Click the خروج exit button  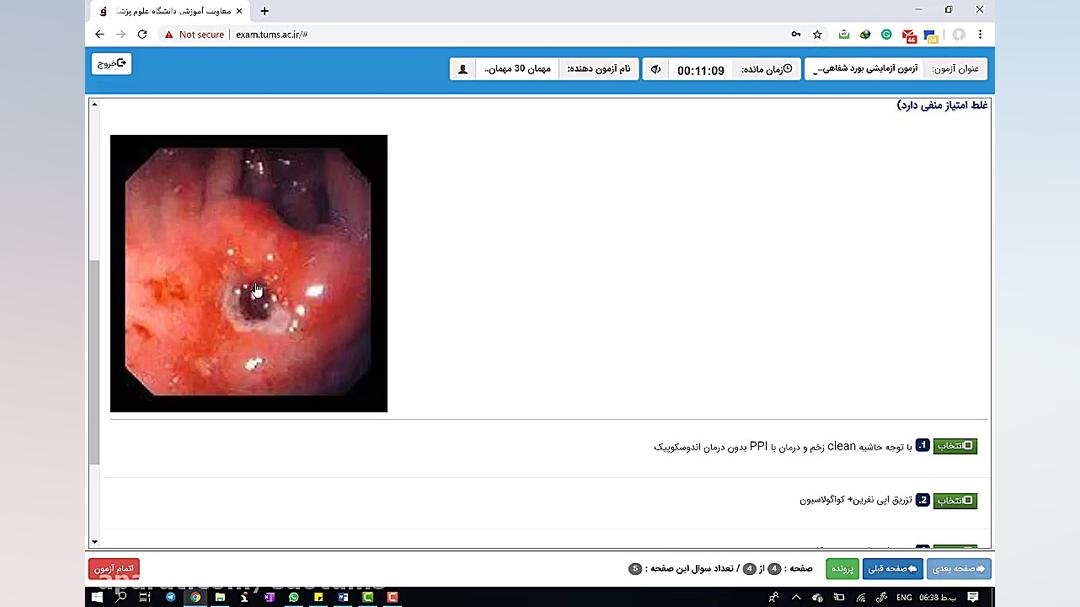[112, 63]
